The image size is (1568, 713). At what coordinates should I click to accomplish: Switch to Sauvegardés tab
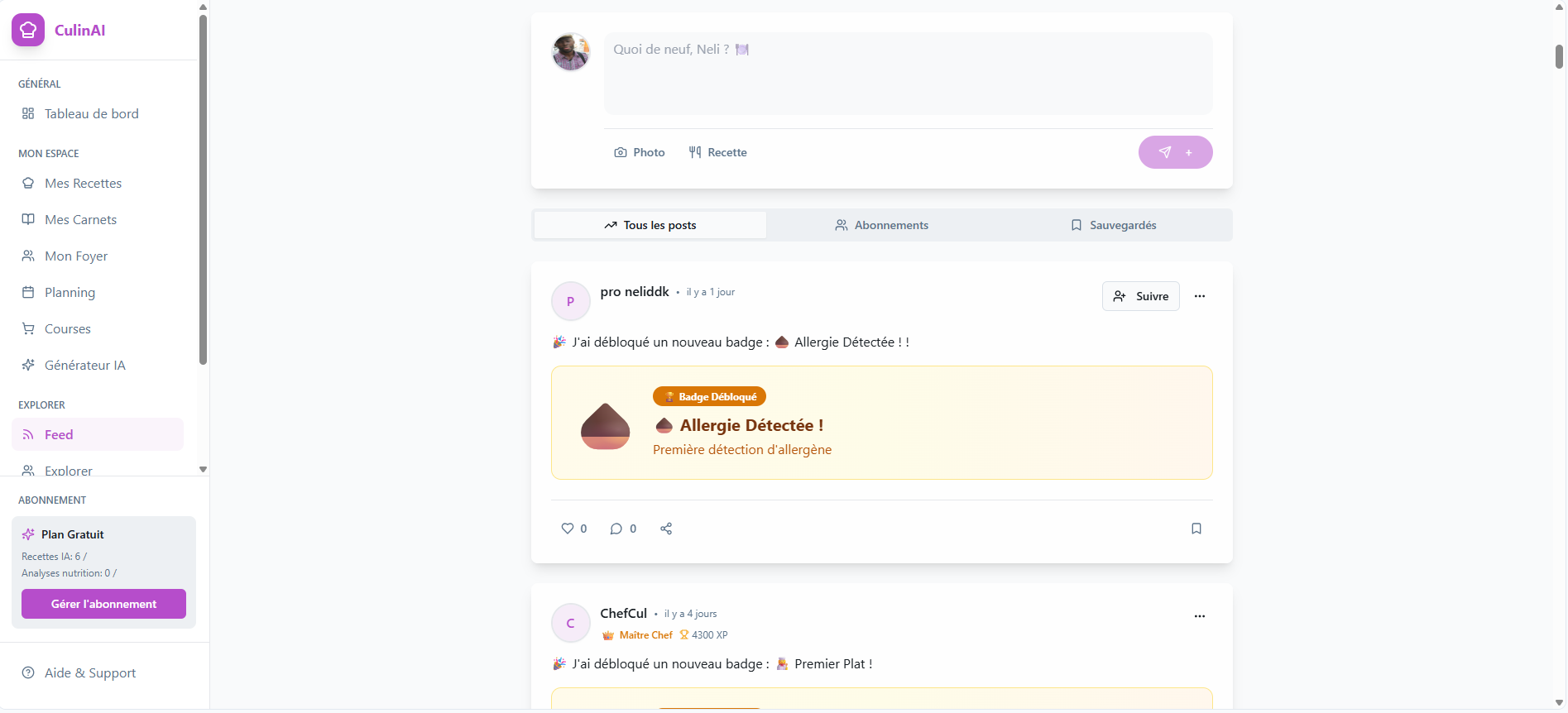point(1114,225)
